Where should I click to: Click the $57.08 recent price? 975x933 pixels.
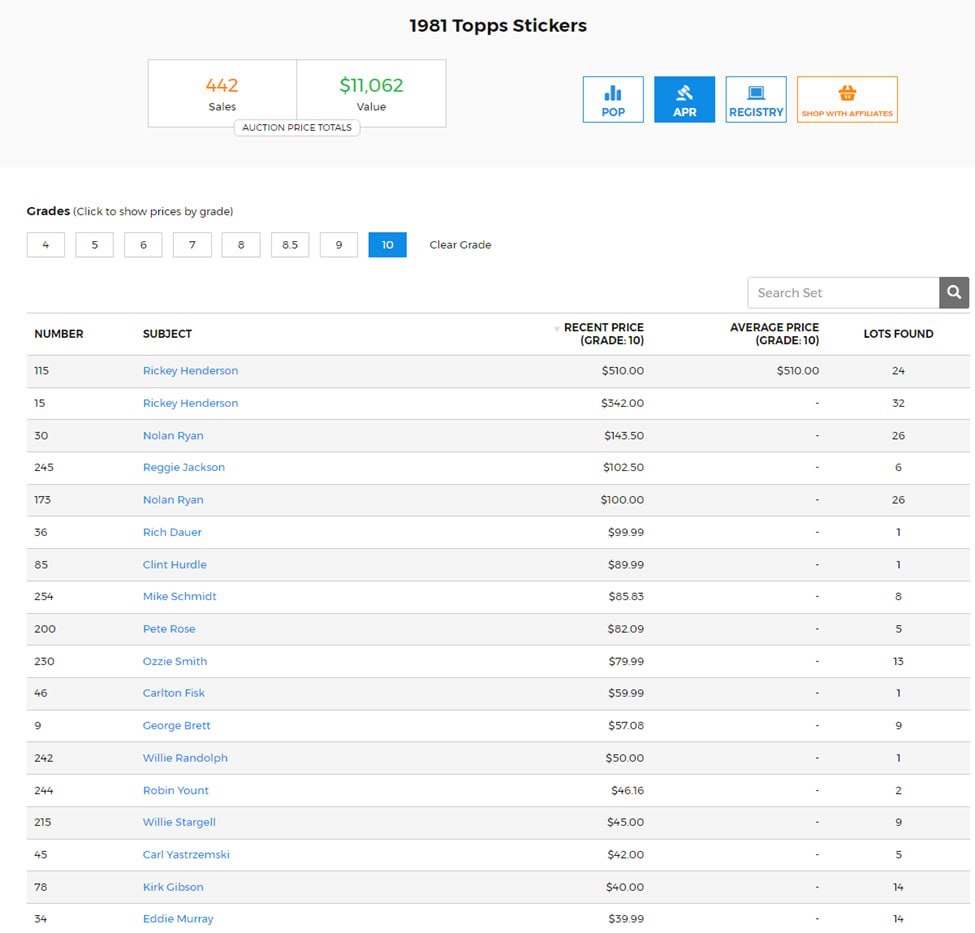coord(626,725)
